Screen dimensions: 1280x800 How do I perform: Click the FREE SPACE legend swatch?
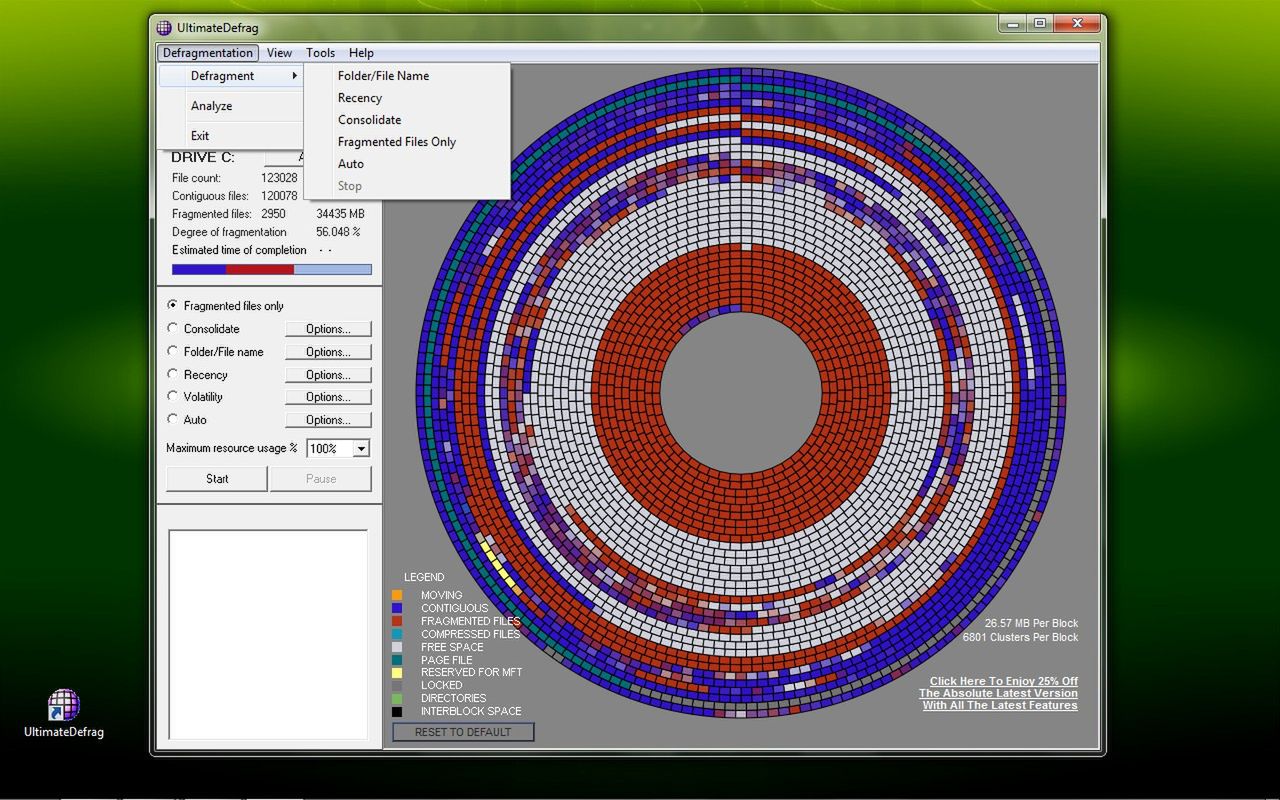(397, 647)
